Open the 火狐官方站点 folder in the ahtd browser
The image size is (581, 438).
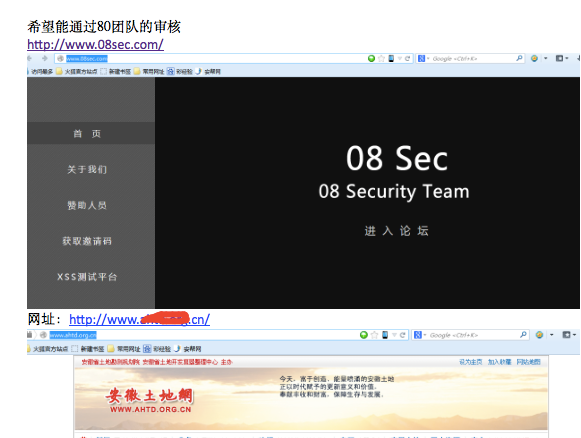(48, 349)
